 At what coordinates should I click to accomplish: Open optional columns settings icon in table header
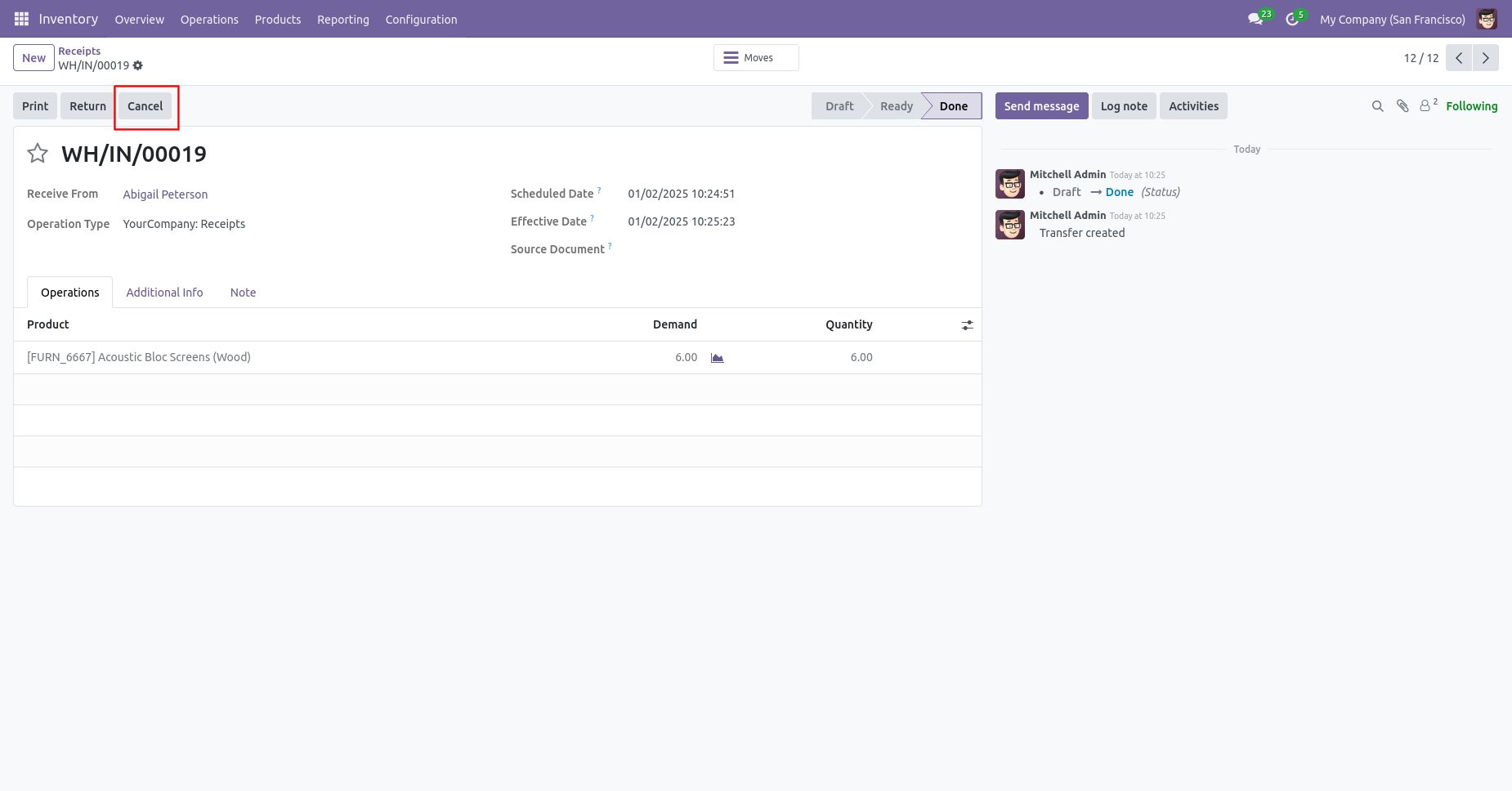[x=967, y=325]
